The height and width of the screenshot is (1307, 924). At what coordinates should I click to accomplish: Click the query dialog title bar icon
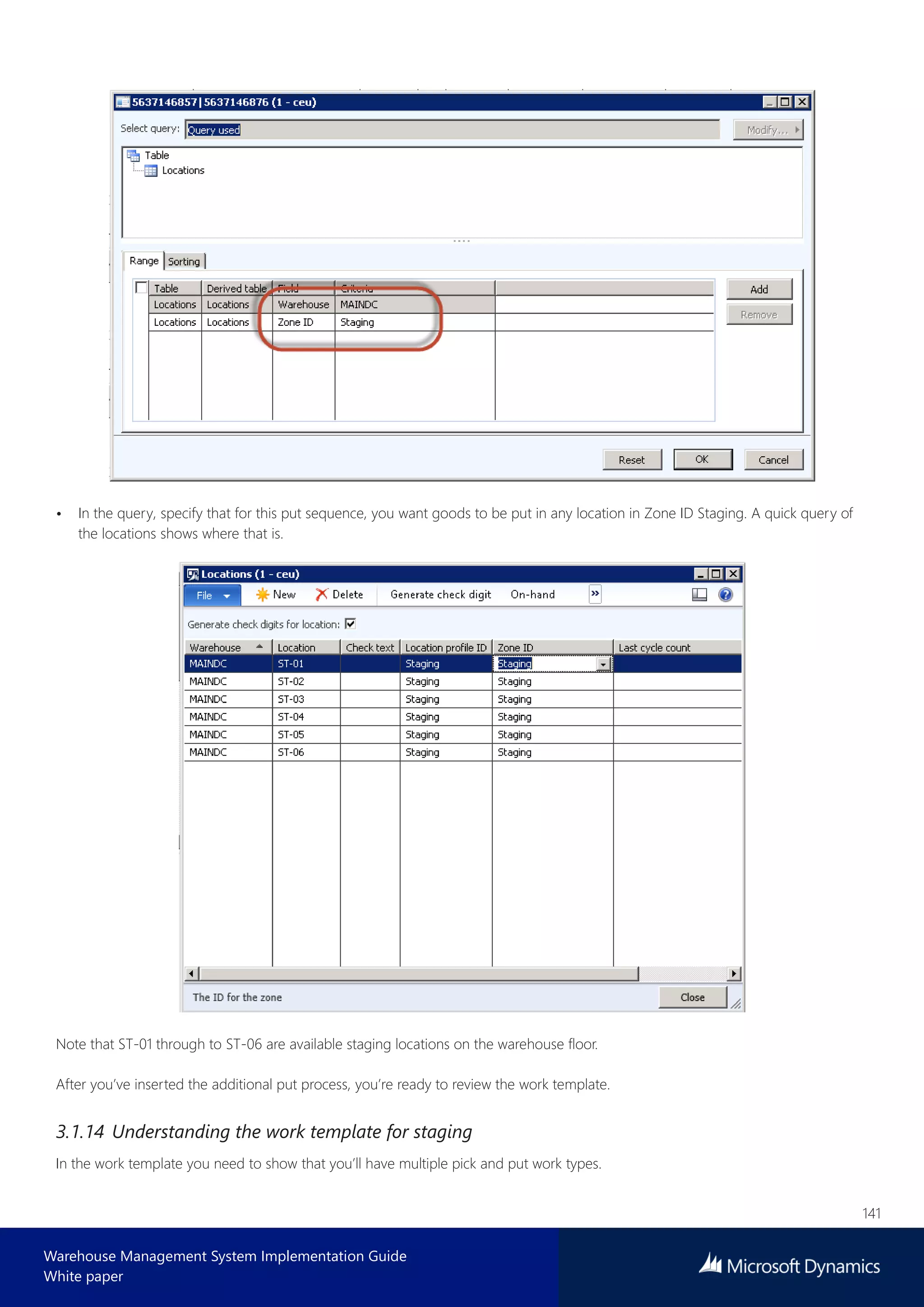122,102
